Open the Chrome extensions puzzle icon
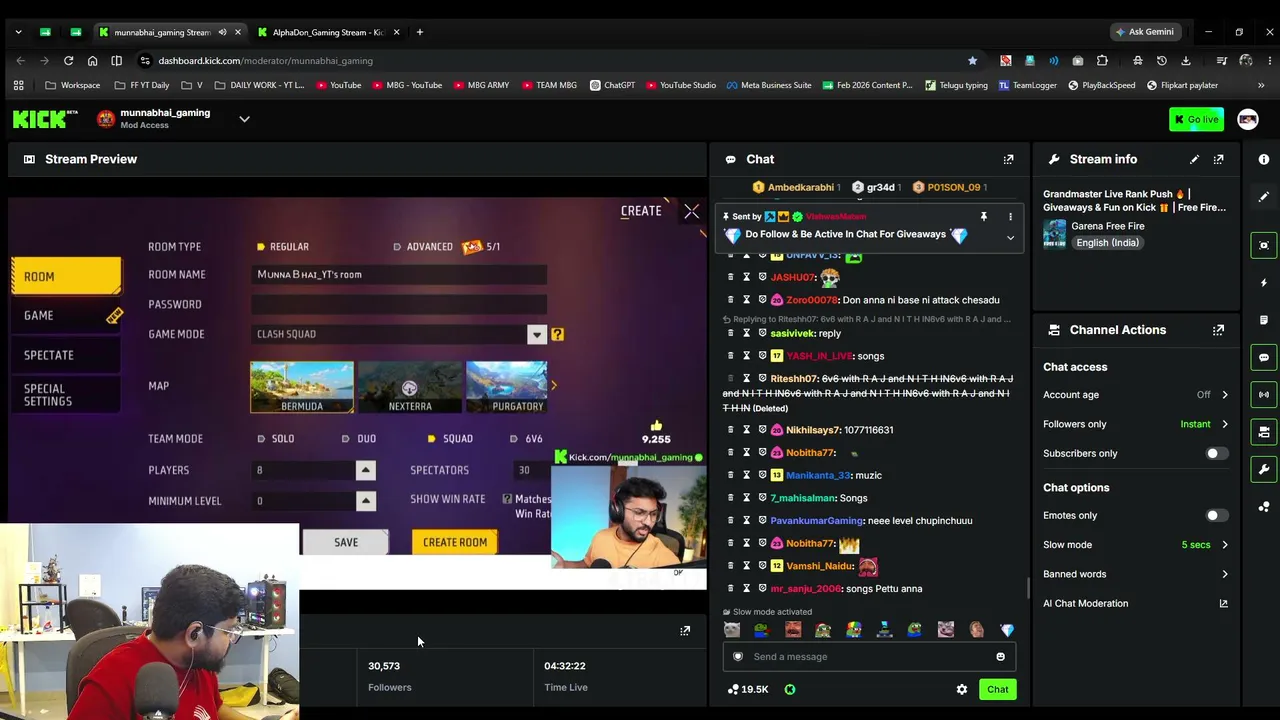1280x720 pixels. pyautogui.click(x=1102, y=61)
